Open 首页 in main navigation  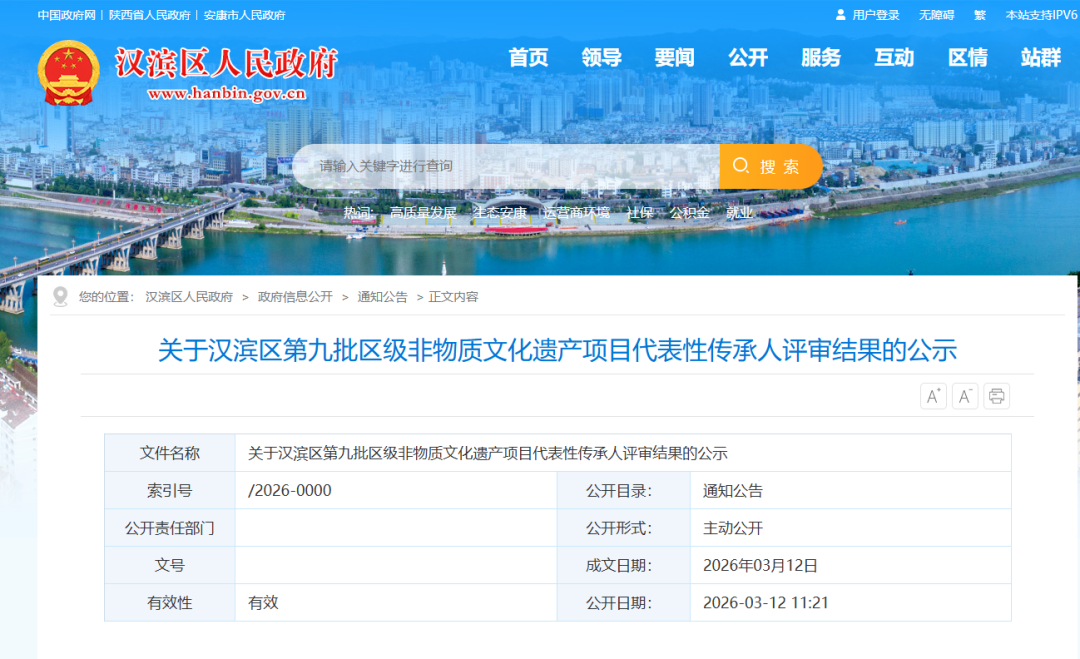[x=528, y=58]
